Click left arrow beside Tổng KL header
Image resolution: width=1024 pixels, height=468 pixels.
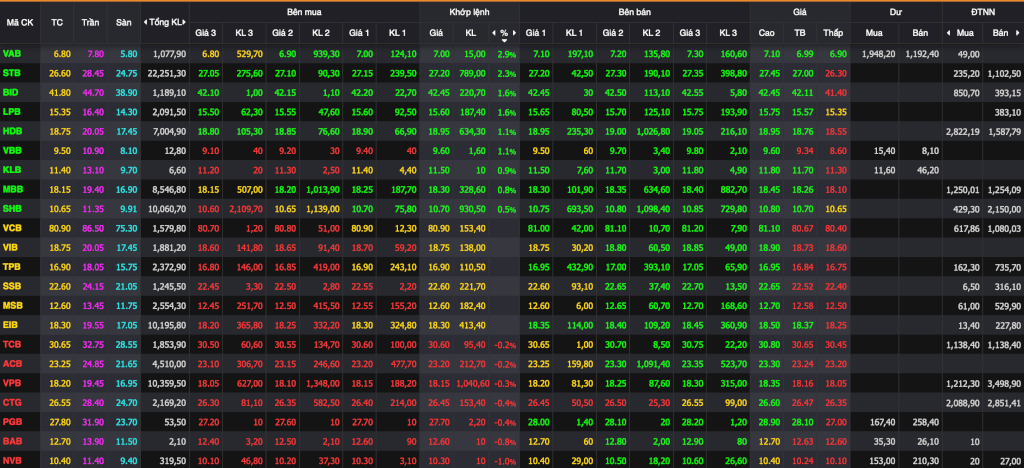[x=145, y=22]
